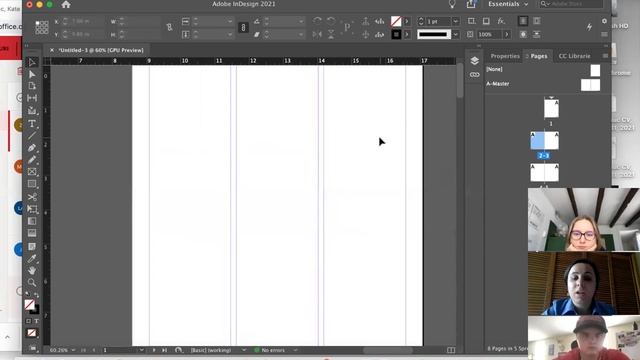
Task: Select the Scissors tool
Action: coord(32,197)
